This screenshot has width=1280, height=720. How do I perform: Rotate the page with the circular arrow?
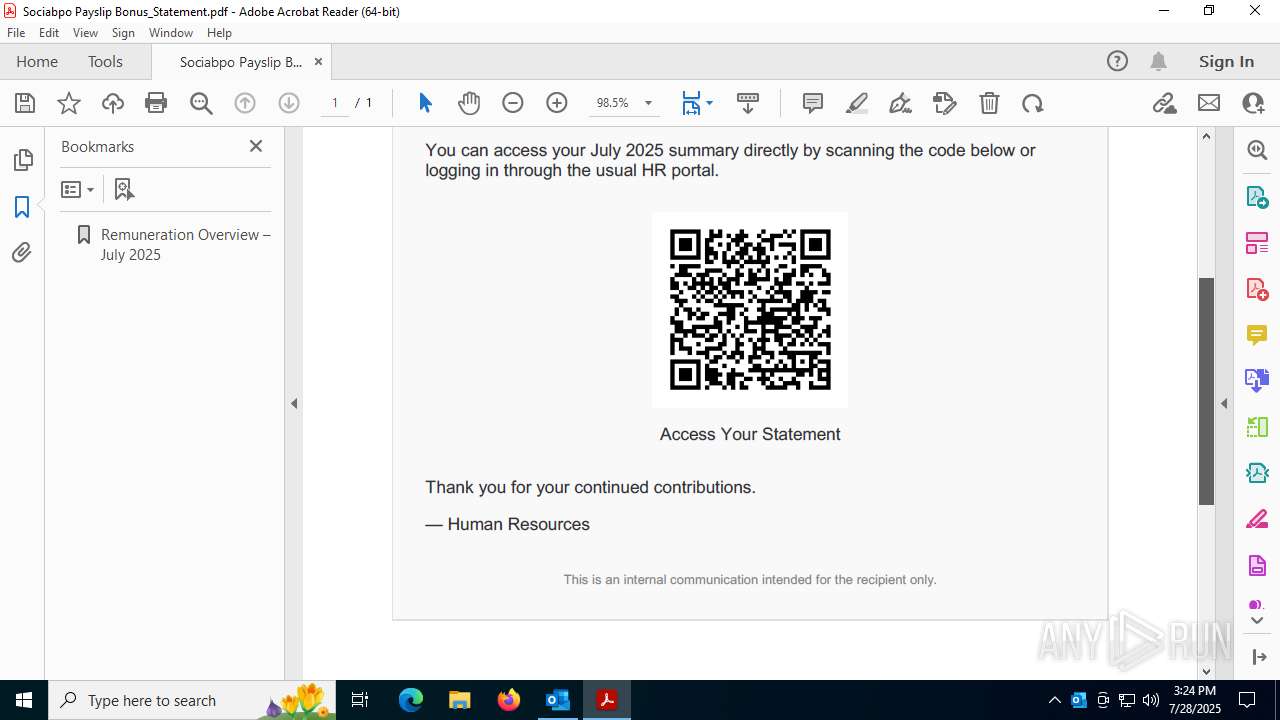point(1033,103)
